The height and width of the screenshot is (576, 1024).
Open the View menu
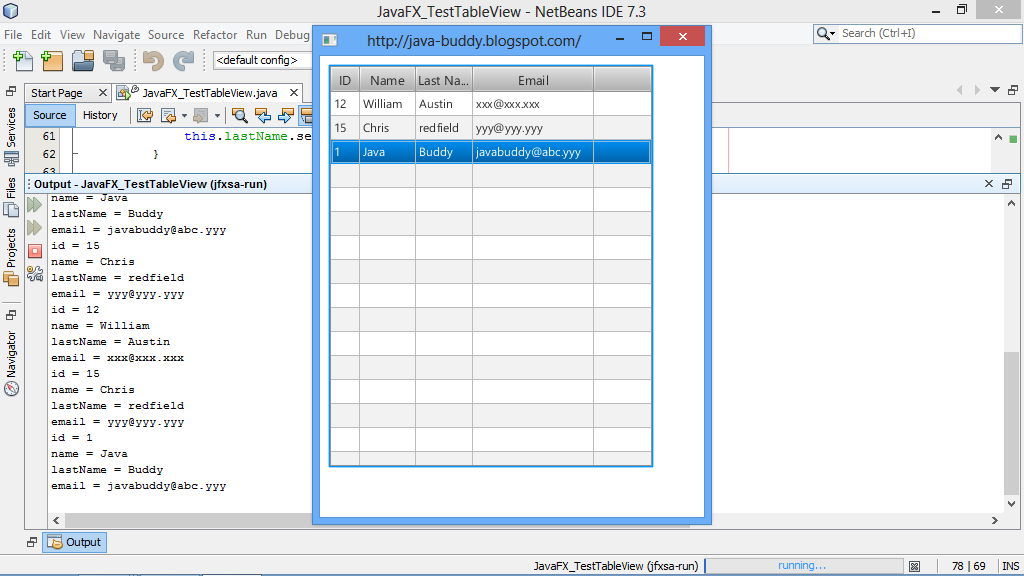click(72, 35)
